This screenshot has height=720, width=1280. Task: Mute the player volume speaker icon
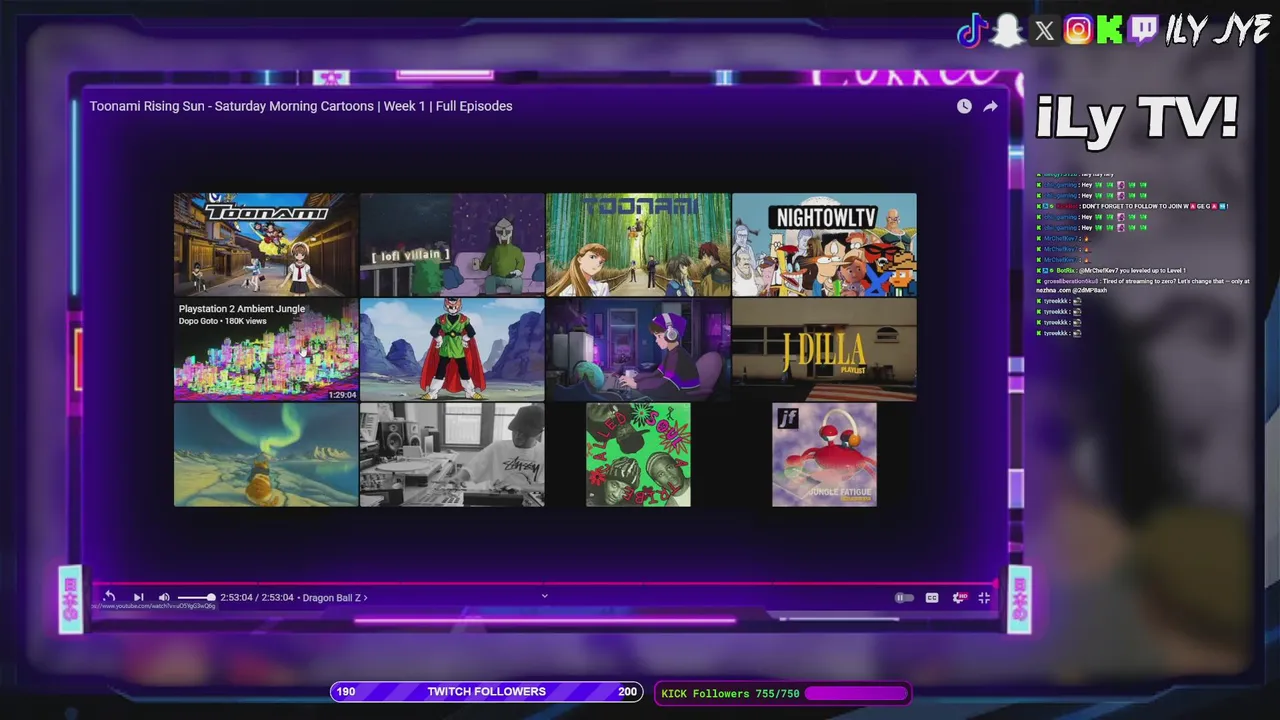[164, 597]
